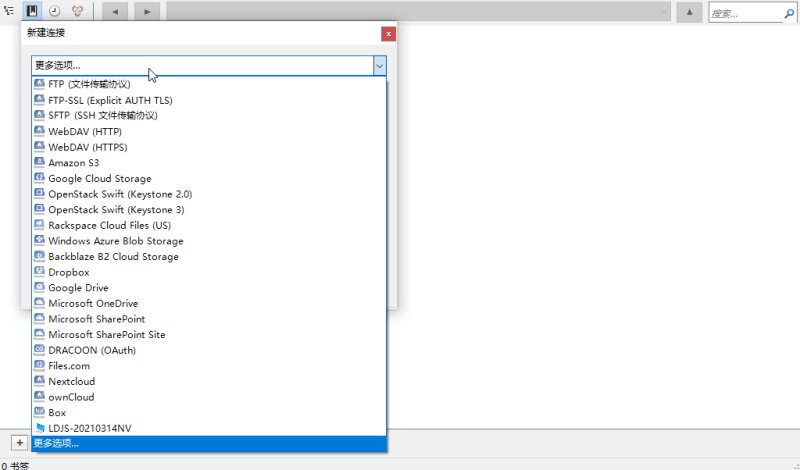
Task: Select WebDAV (HTTPS) from list
Action: point(209,147)
